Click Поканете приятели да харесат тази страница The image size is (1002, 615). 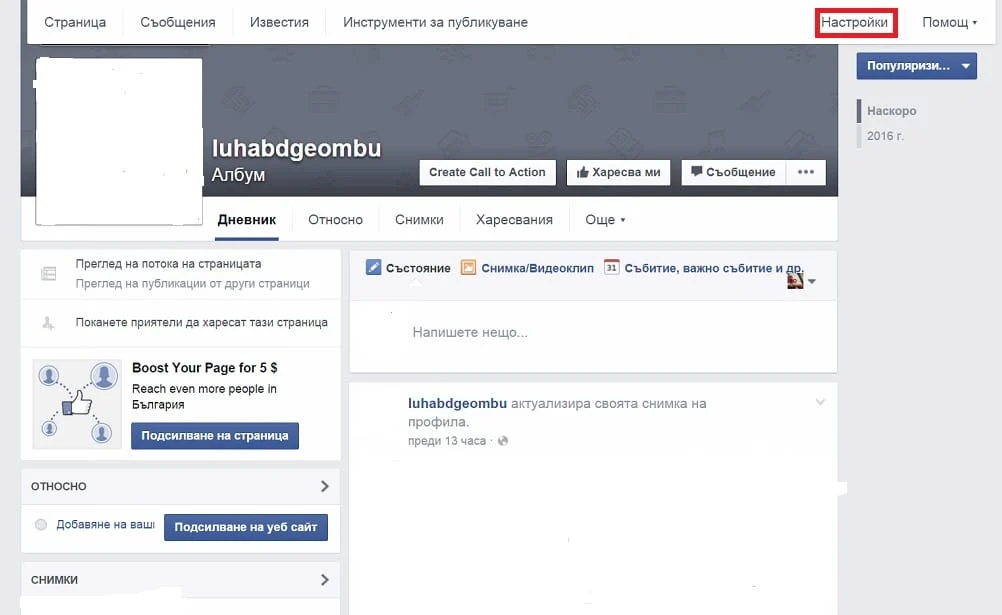coord(201,323)
